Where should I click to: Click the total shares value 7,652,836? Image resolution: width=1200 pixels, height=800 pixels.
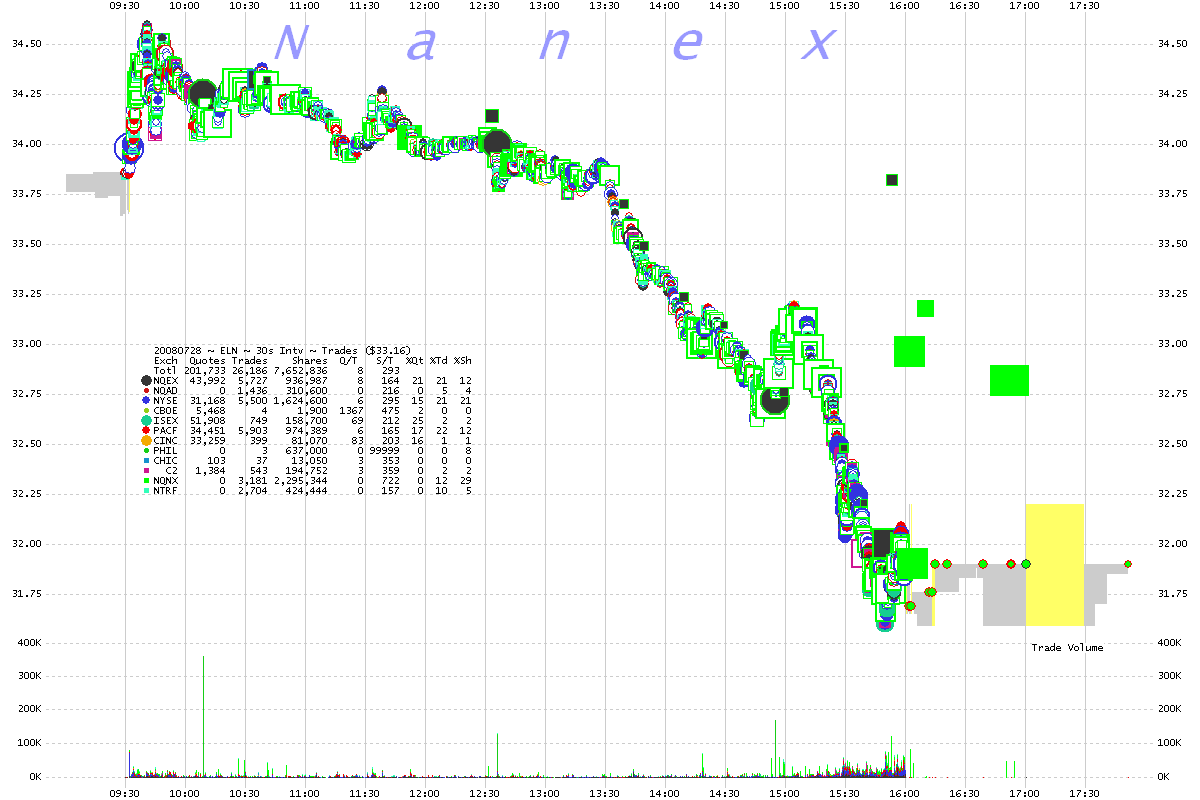(x=301, y=371)
